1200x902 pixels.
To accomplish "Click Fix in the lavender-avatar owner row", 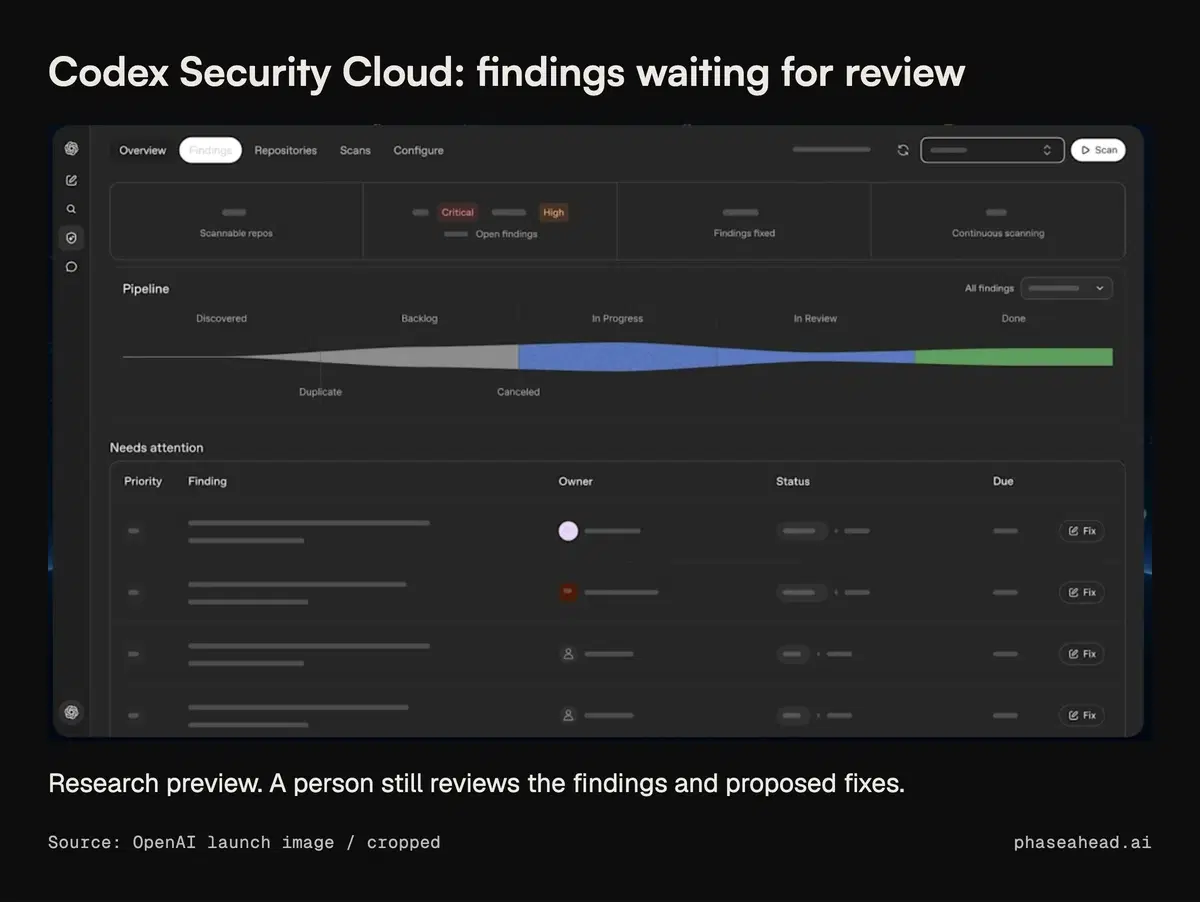I will (1082, 531).
